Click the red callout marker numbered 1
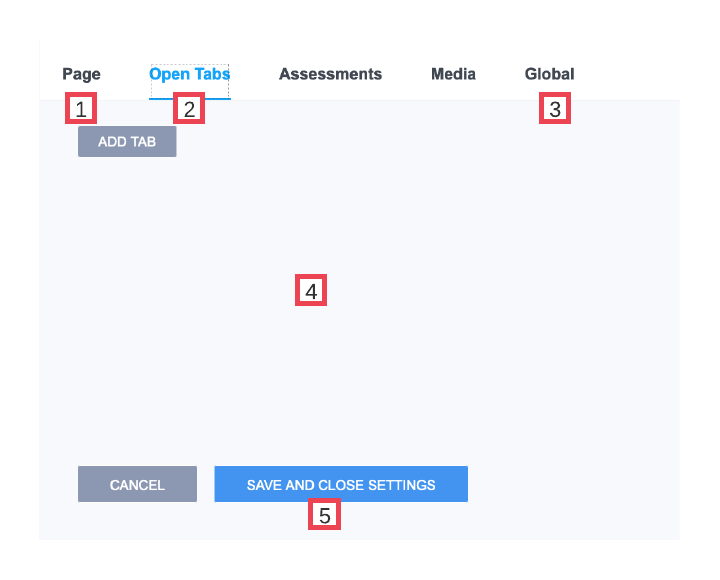The width and height of the screenshot is (720, 580). [x=81, y=108]
